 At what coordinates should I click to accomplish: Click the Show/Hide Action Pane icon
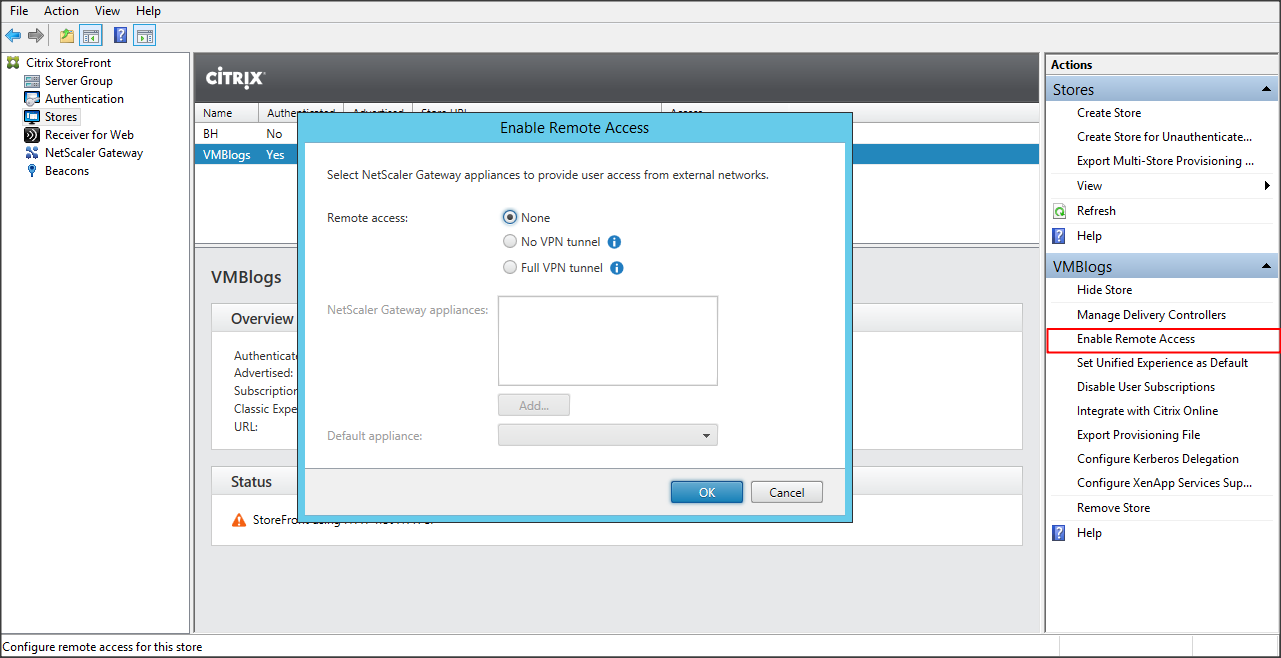pyautogui.click(x=145, y=36)
